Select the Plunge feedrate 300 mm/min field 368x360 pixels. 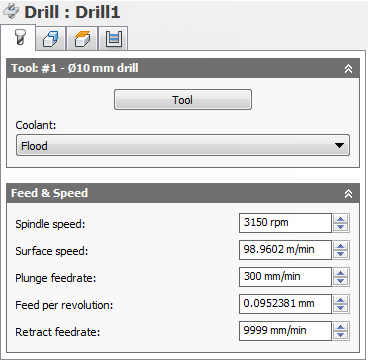point(285,277)
